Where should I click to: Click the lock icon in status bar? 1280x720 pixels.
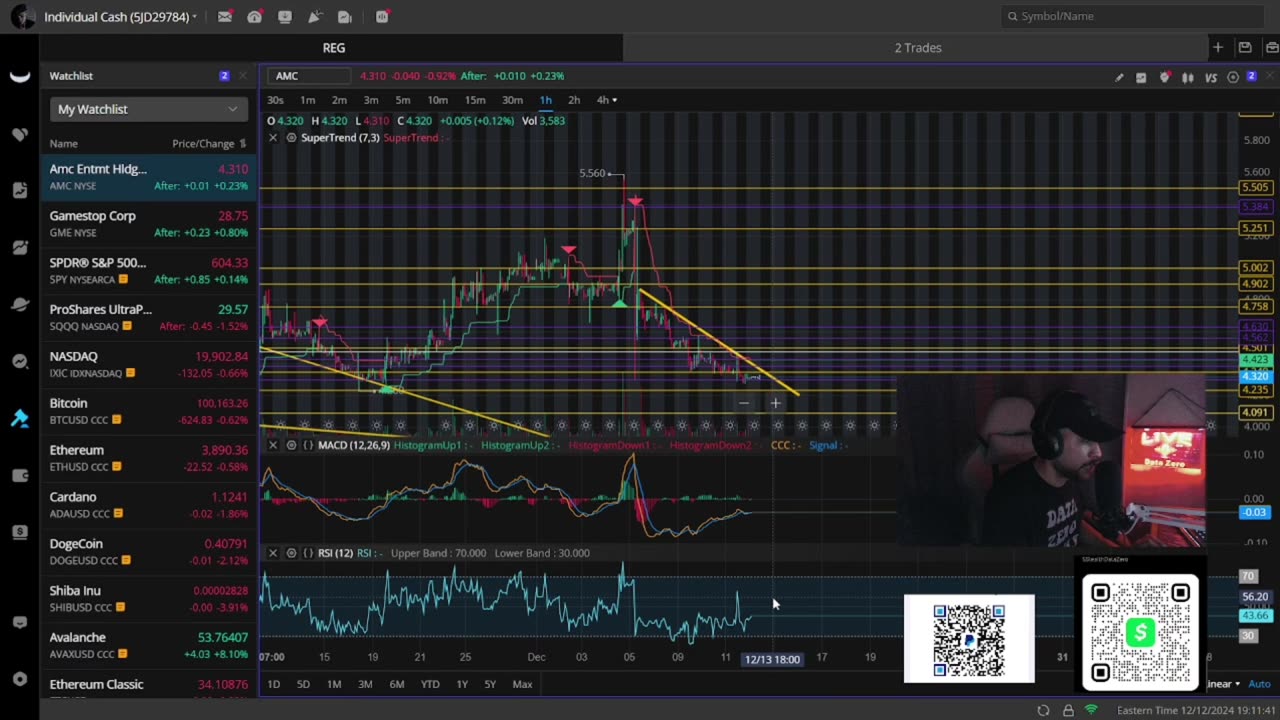pos(1068,710)
